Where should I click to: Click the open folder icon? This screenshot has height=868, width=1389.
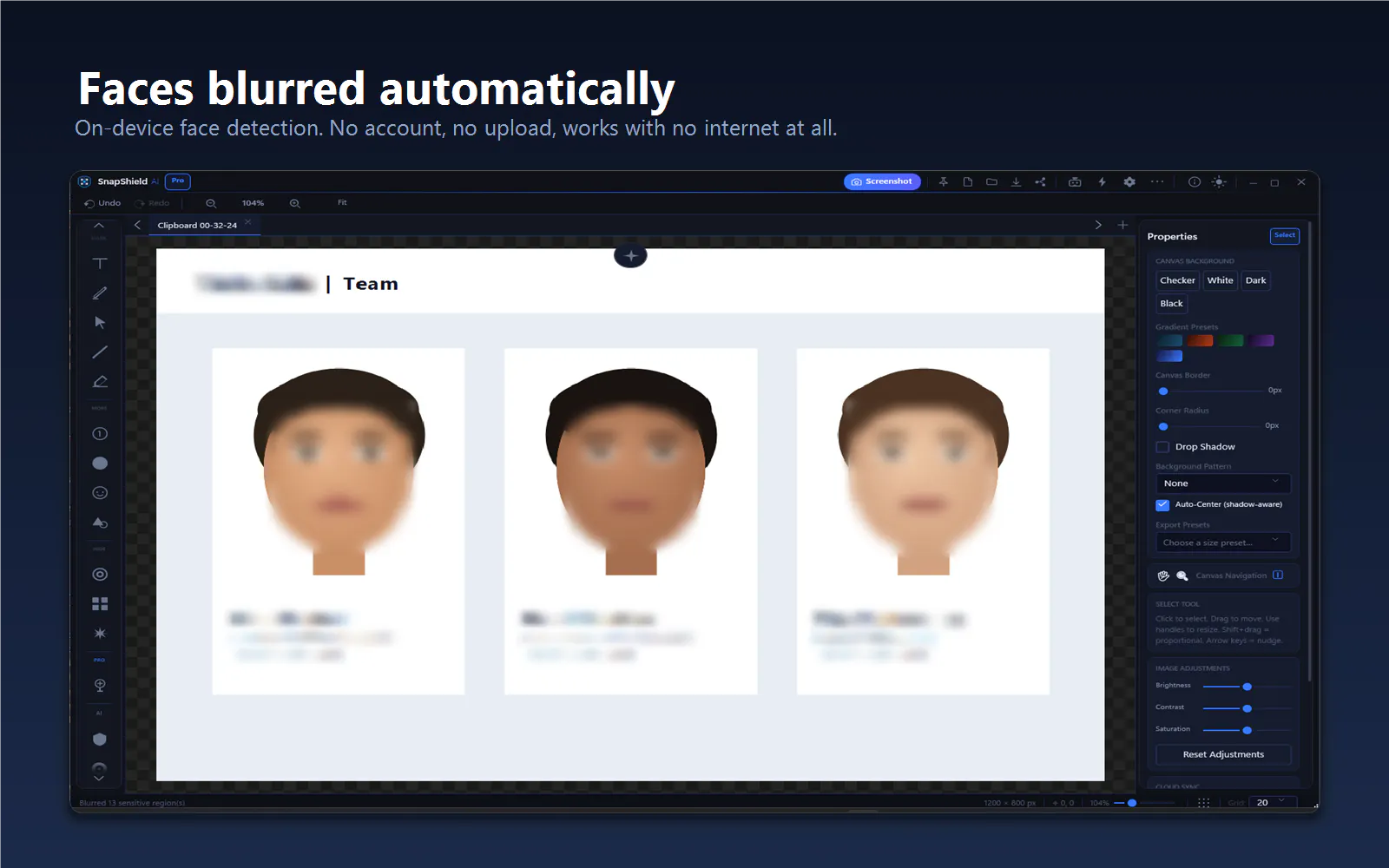pos(991,181)
